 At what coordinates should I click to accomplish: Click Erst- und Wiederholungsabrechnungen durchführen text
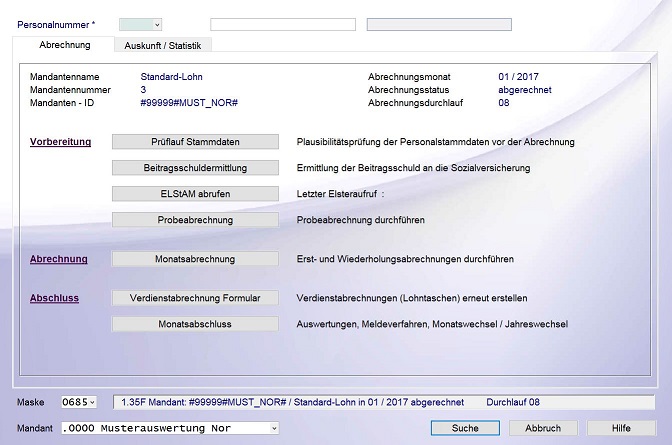[x=405, y=259]
